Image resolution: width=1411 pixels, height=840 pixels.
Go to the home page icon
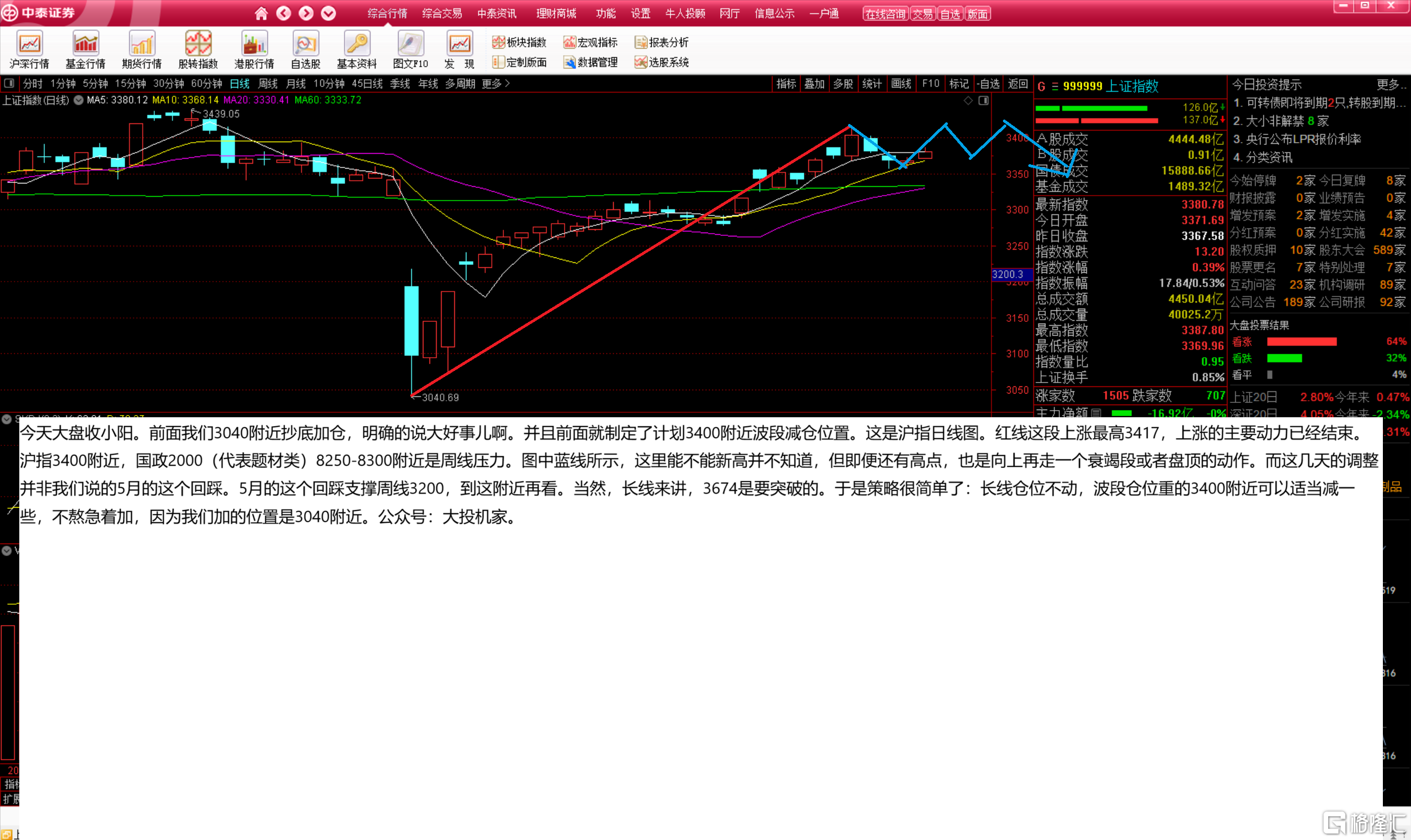[261, 13]
